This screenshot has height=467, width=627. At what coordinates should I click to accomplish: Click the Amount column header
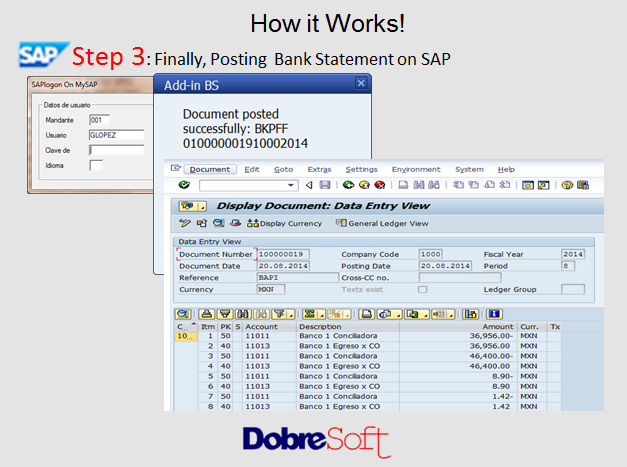click(458, 327)
